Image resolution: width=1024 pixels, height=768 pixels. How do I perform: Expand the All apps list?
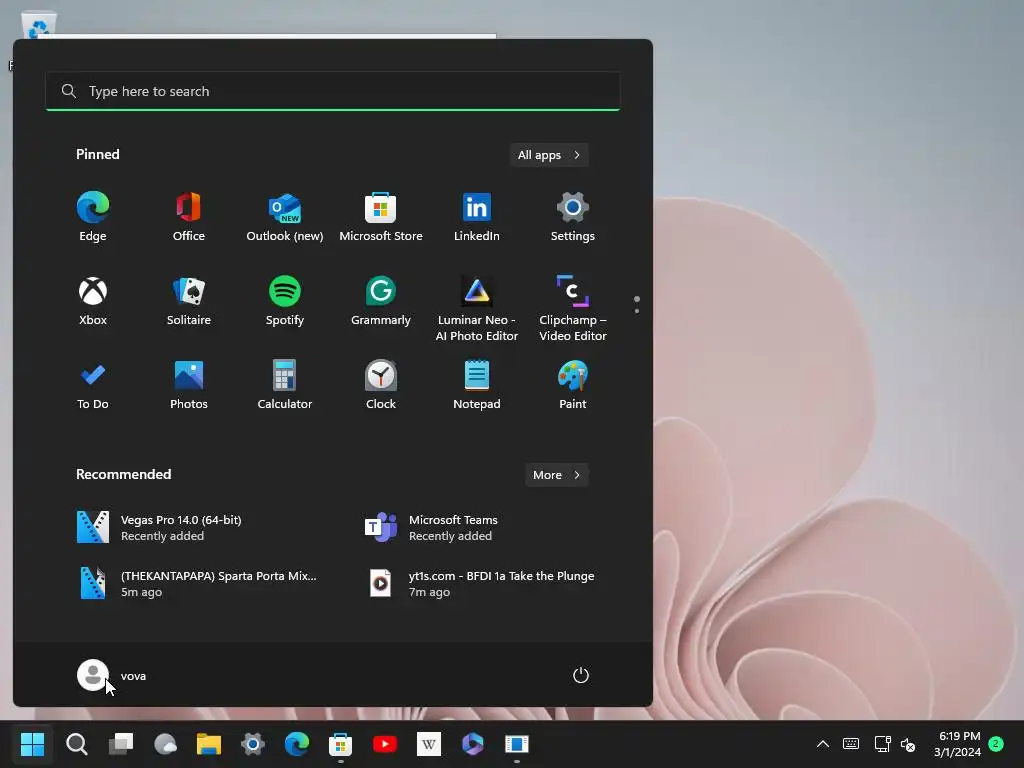(x=549, y=155)
